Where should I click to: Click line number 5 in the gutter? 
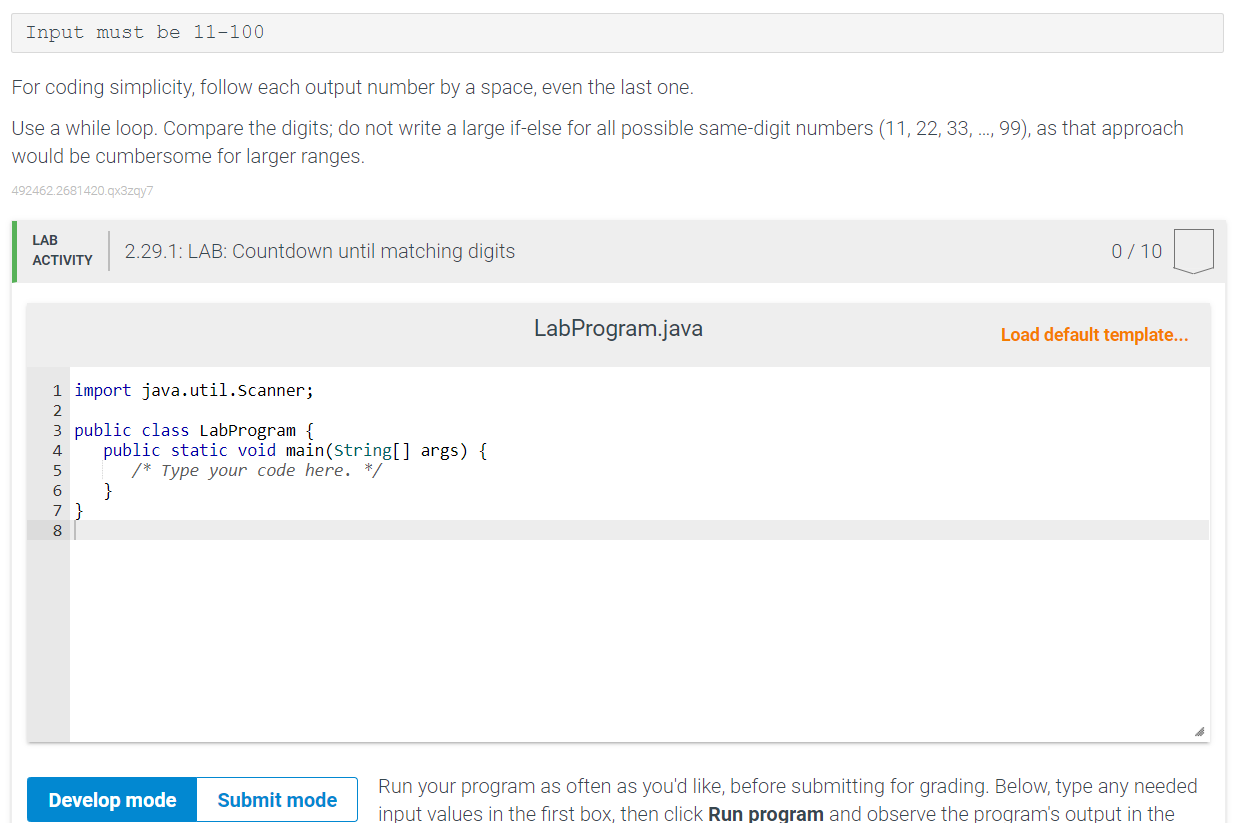pos(56,470)
